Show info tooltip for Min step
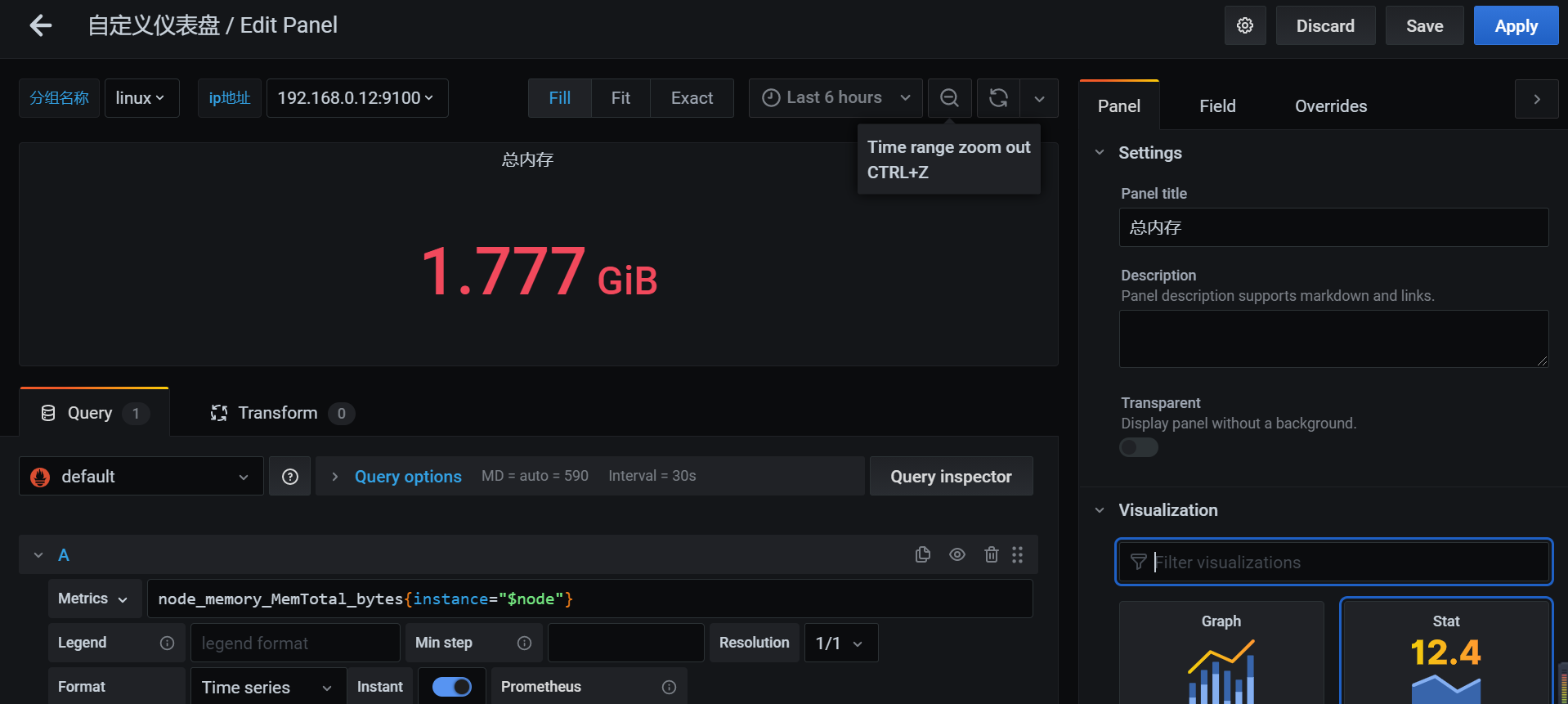Image resolution: width=1568 pixels, height=704 pixels. pyautogui.click(x=524, y=643)
